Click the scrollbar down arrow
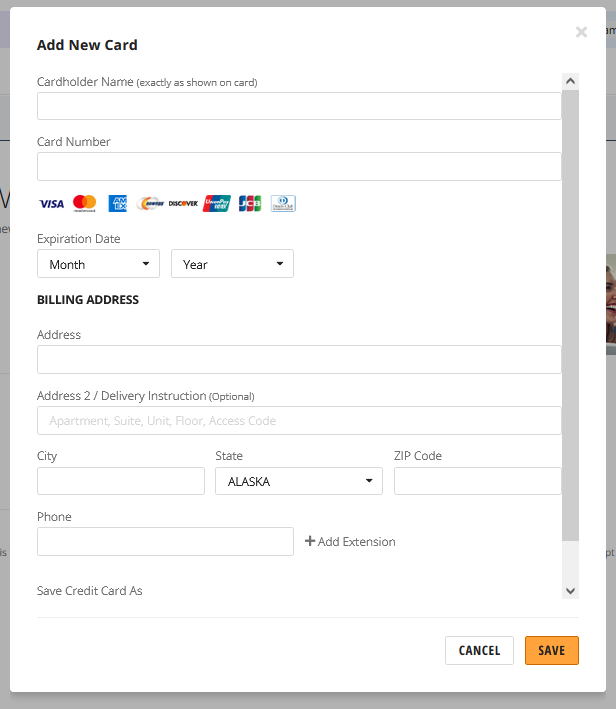Screen dimensions: 616x709 (x=570, y=591)
